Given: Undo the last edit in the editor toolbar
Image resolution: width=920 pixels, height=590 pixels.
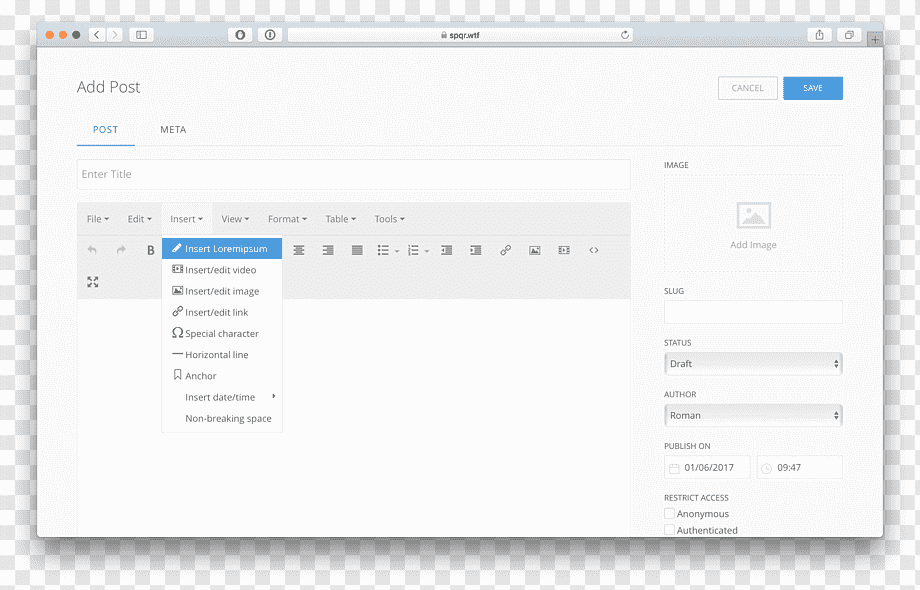Looking at the screenshot, I should (x=92, y=250).
